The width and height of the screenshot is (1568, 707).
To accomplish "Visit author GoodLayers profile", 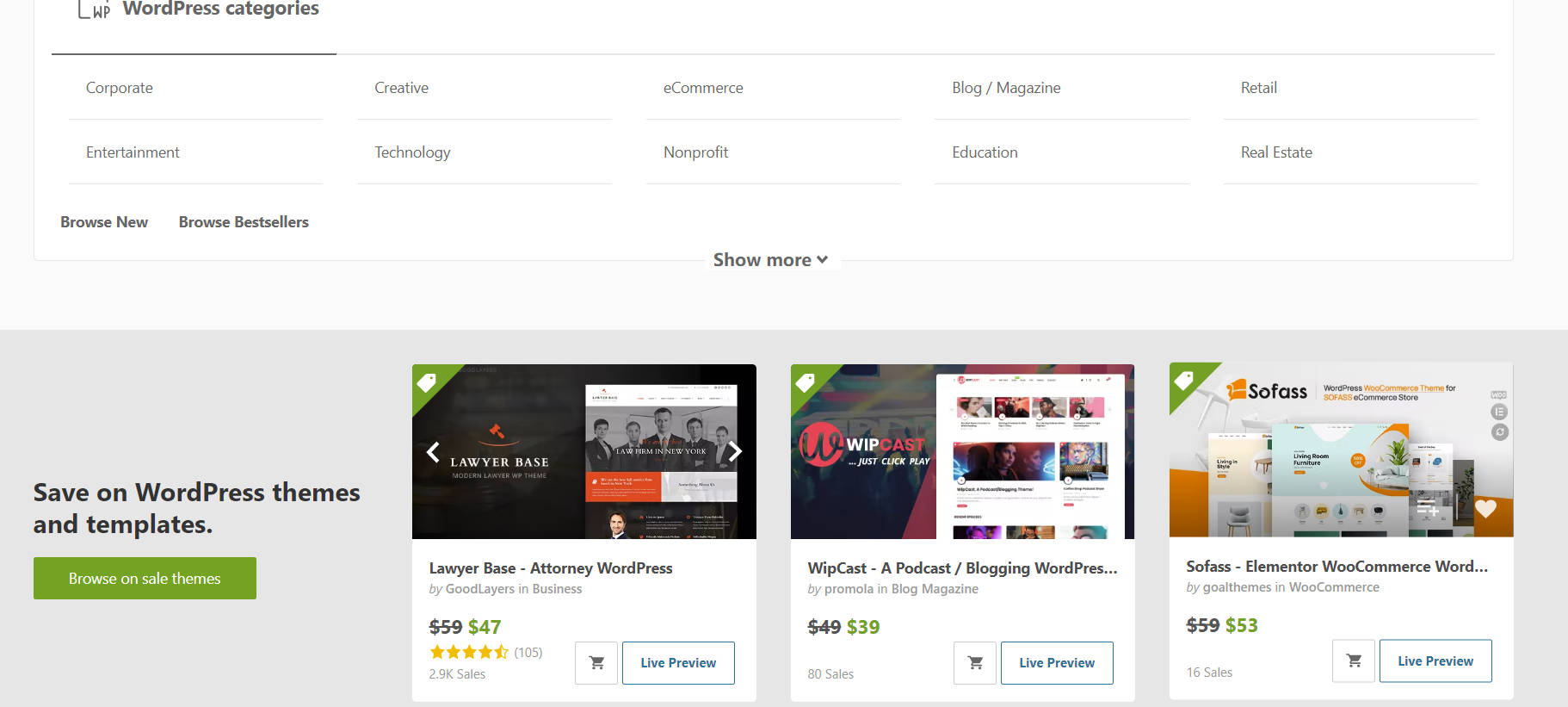I will pos(480,589).
